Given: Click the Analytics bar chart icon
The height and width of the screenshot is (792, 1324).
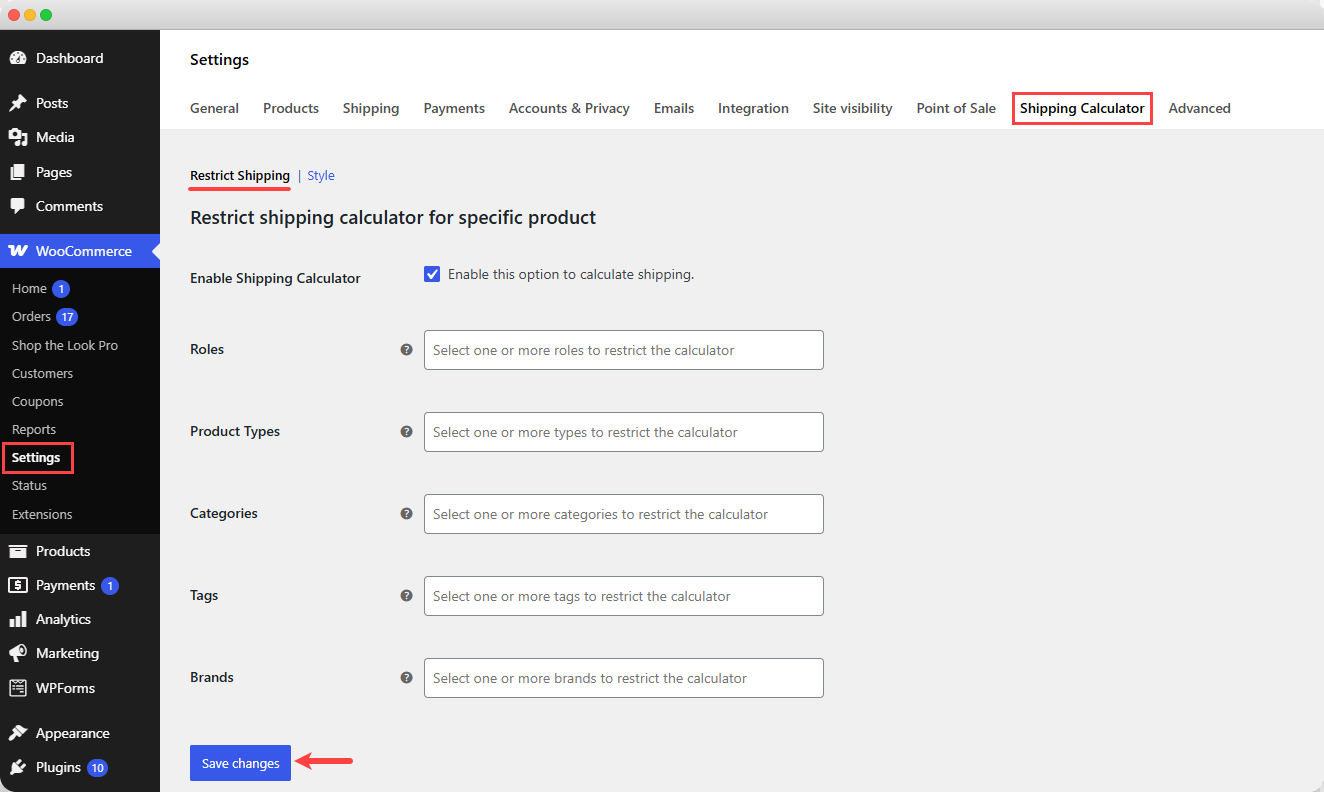Looking at the screenshot, I should click(x=18, y=619).
